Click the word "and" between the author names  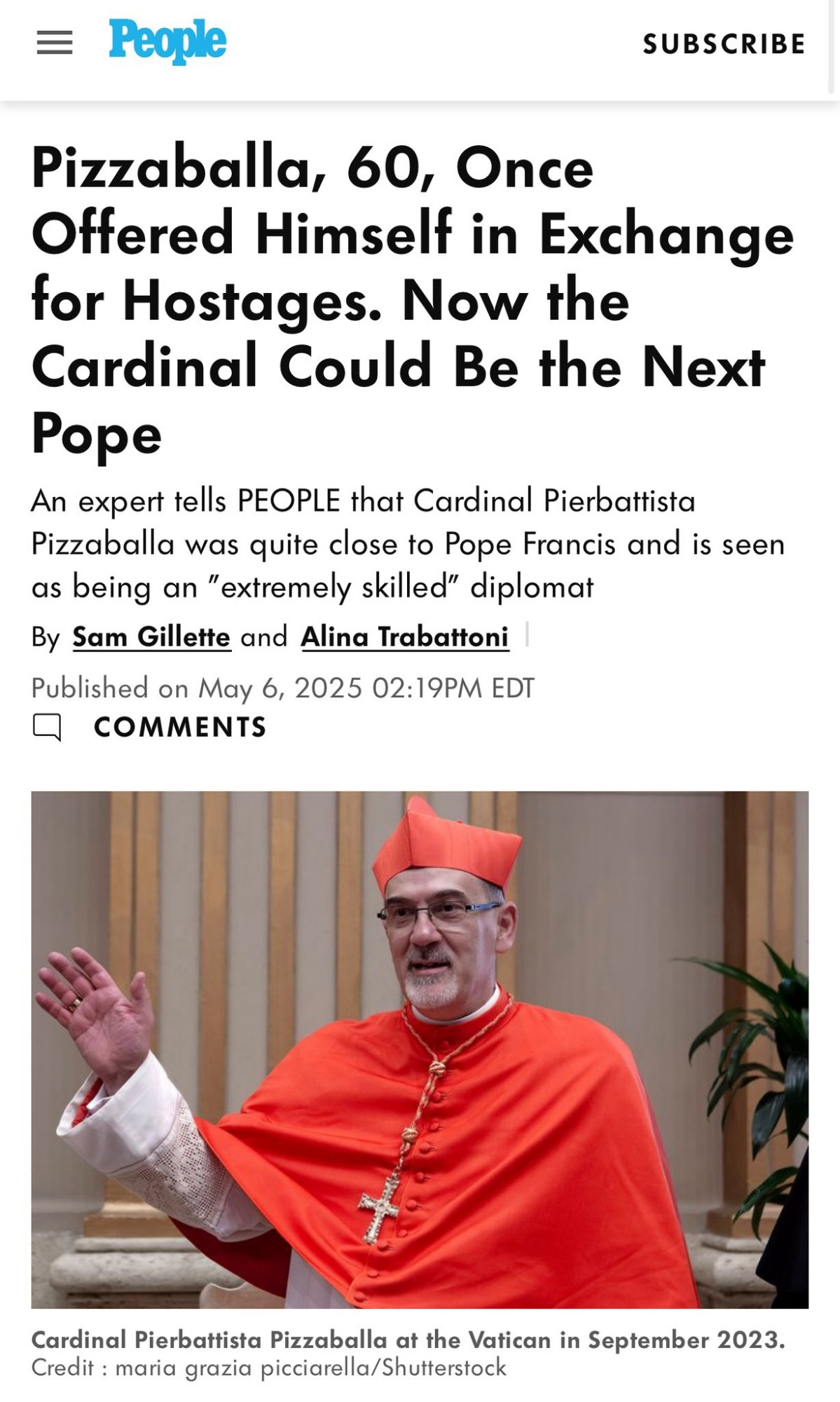pos(264,637)
